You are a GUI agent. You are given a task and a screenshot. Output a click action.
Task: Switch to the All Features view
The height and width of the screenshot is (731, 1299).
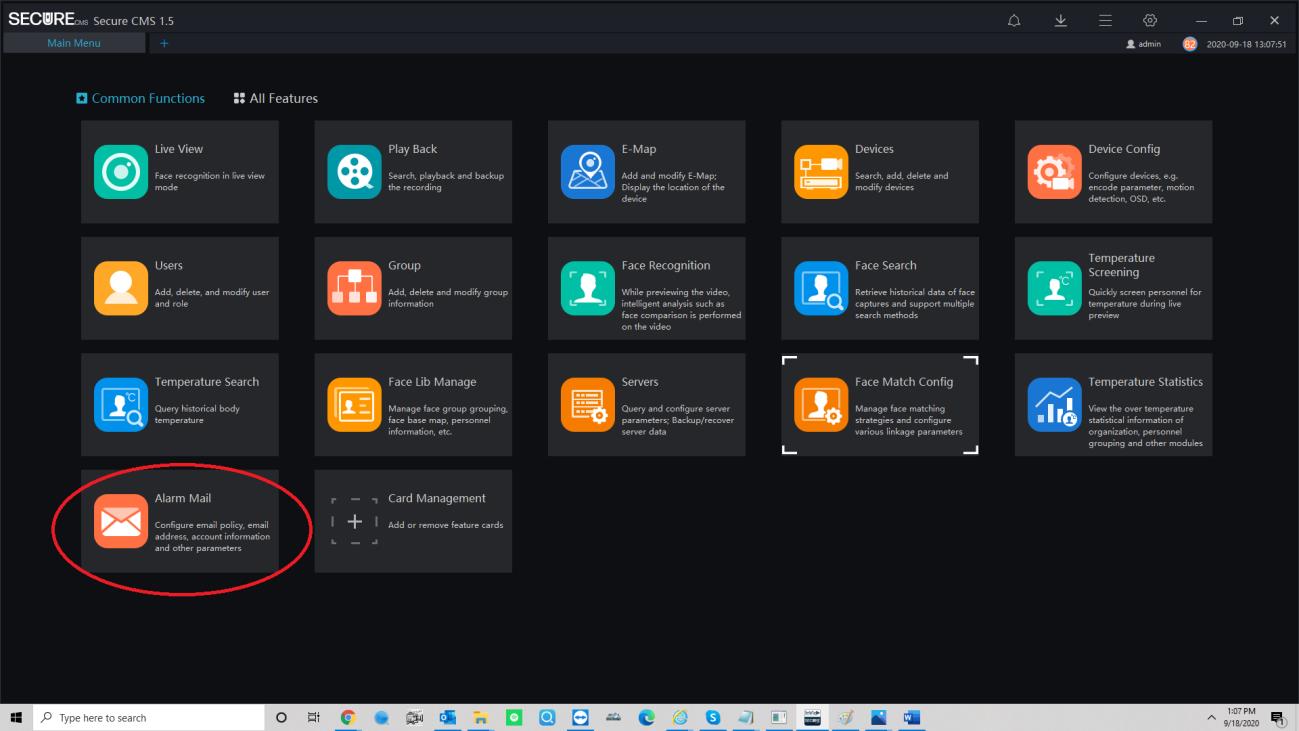coord(276,98)
